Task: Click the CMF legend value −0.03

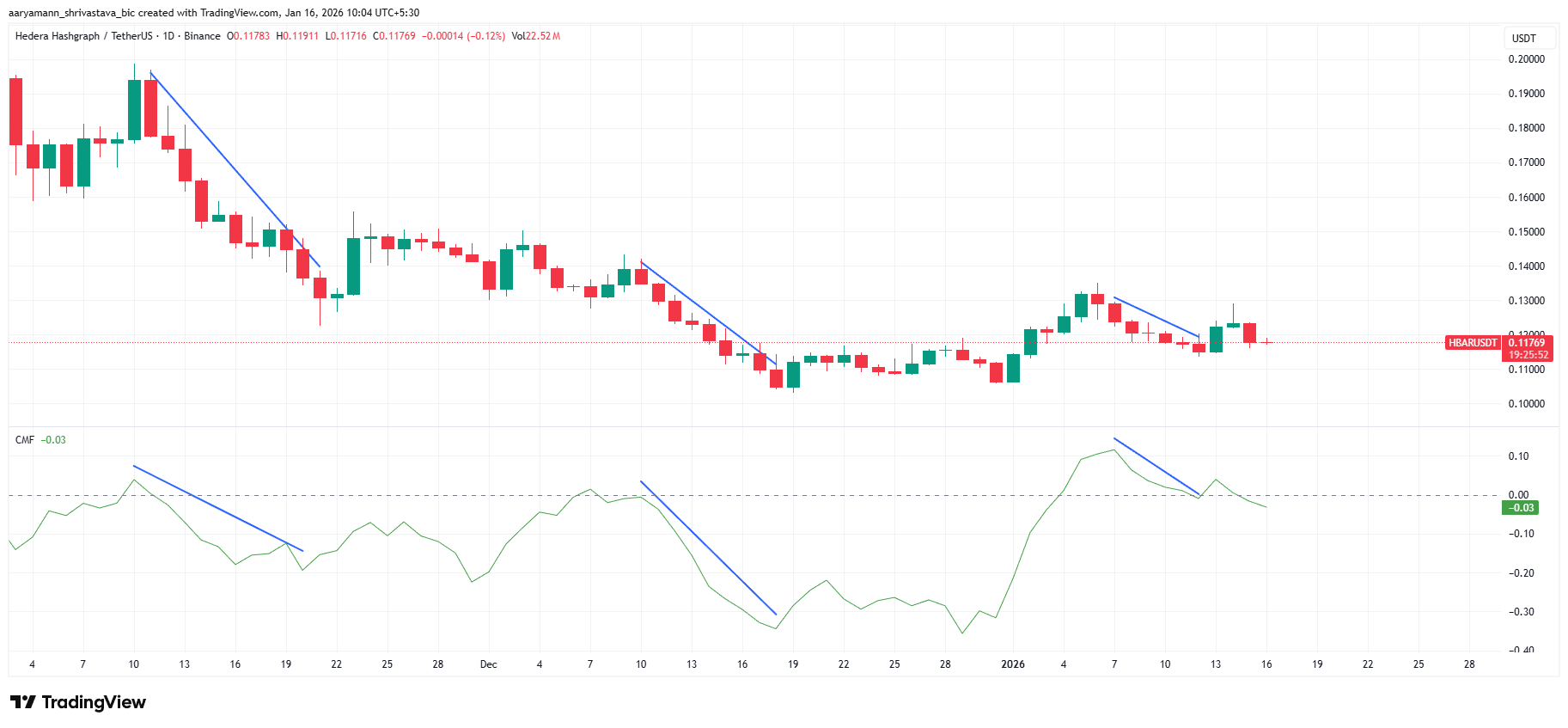Action: [53, 440]
